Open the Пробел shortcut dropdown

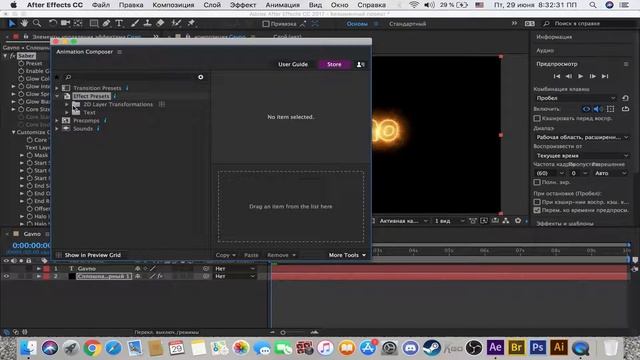click(x=576, y=98)
